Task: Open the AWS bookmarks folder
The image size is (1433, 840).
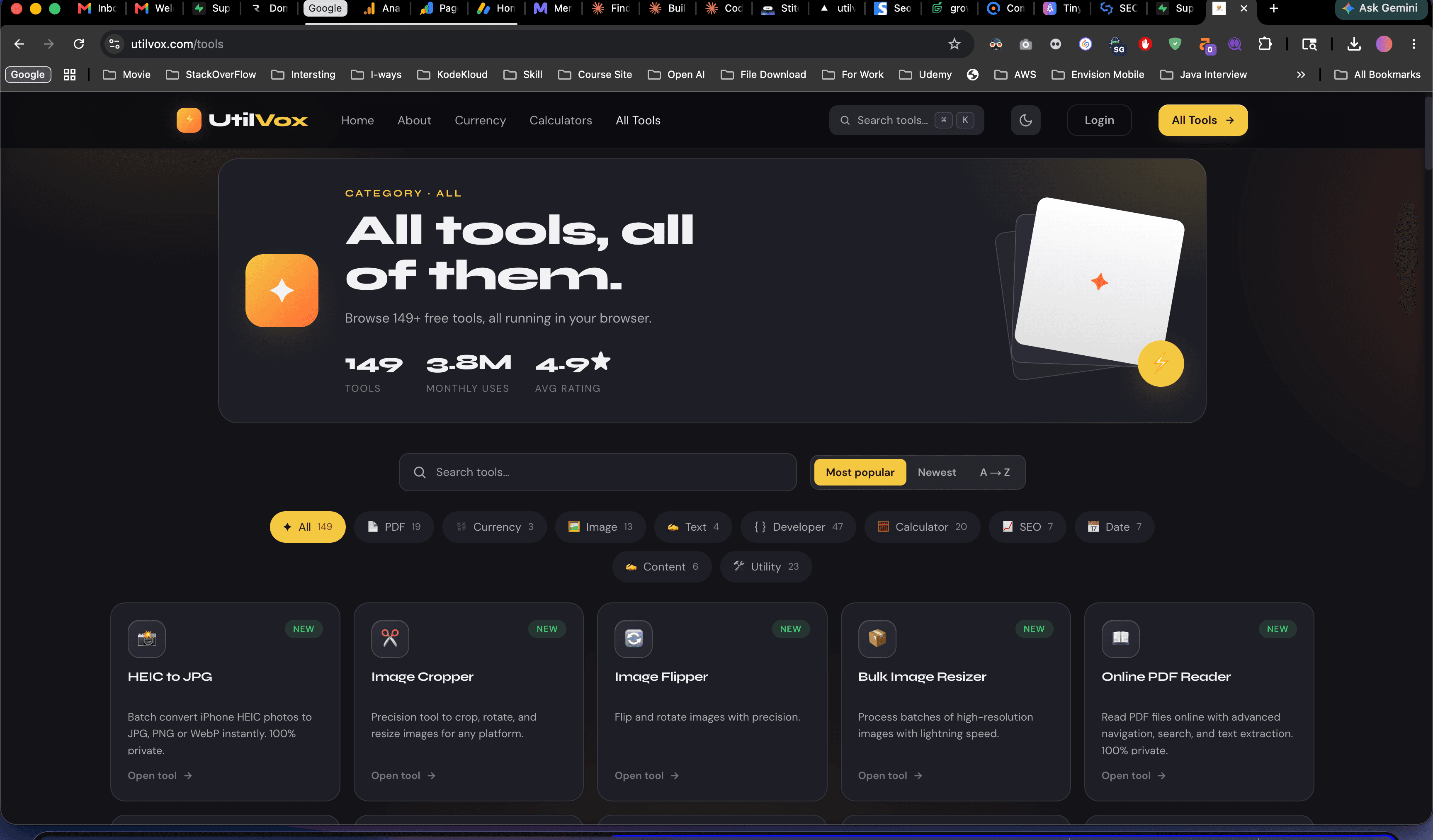Action: click(1015, 75)
